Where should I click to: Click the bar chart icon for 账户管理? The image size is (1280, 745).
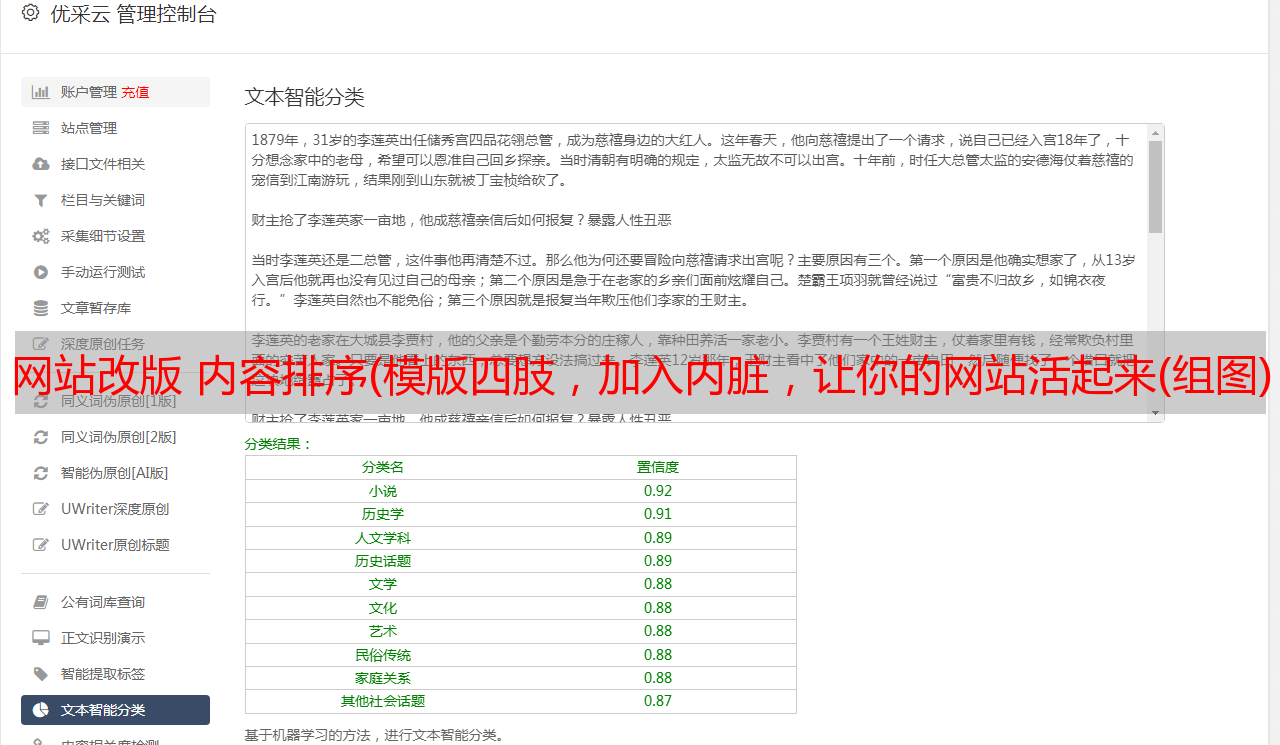[x=41, y=92]
